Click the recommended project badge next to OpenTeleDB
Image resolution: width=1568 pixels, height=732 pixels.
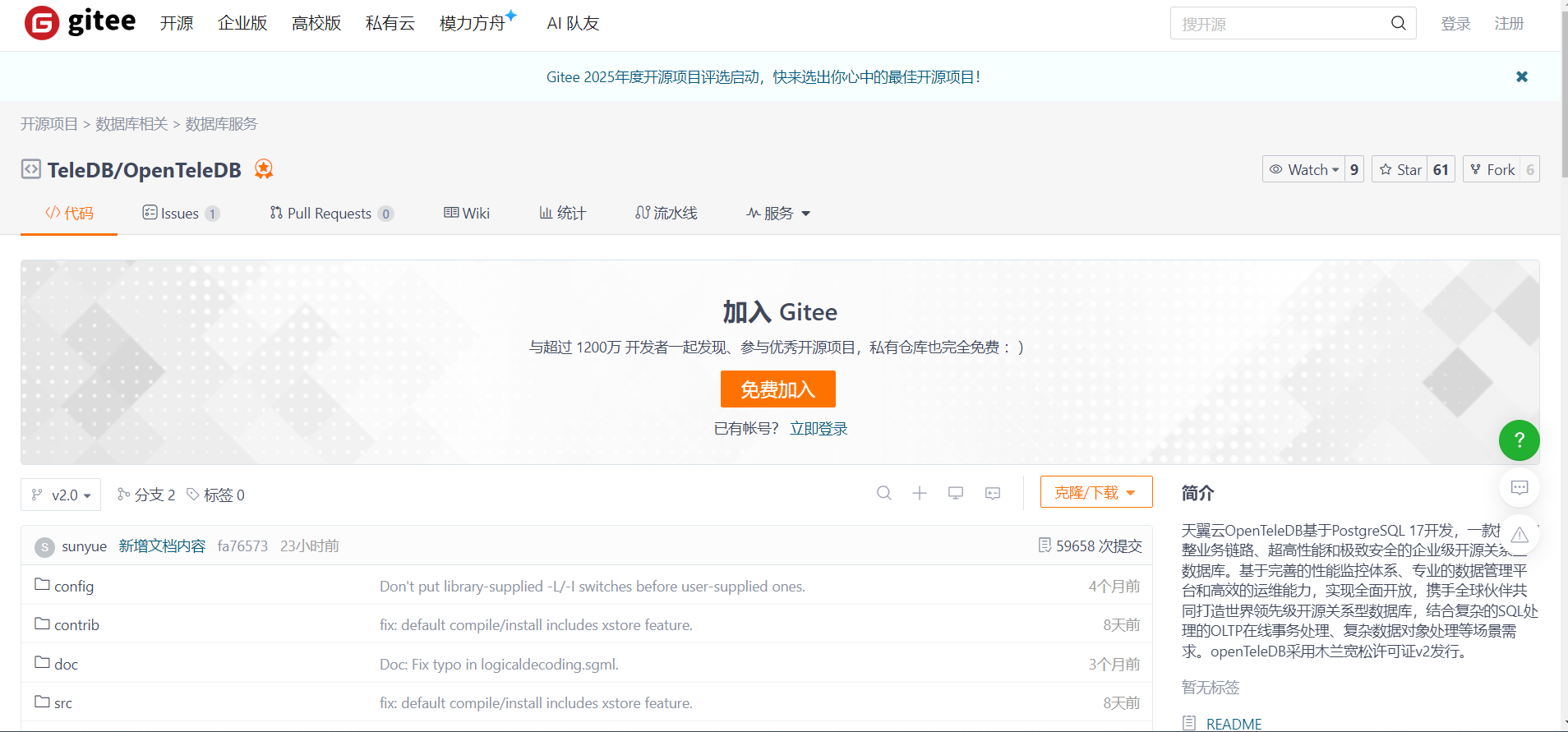(263, 169)
